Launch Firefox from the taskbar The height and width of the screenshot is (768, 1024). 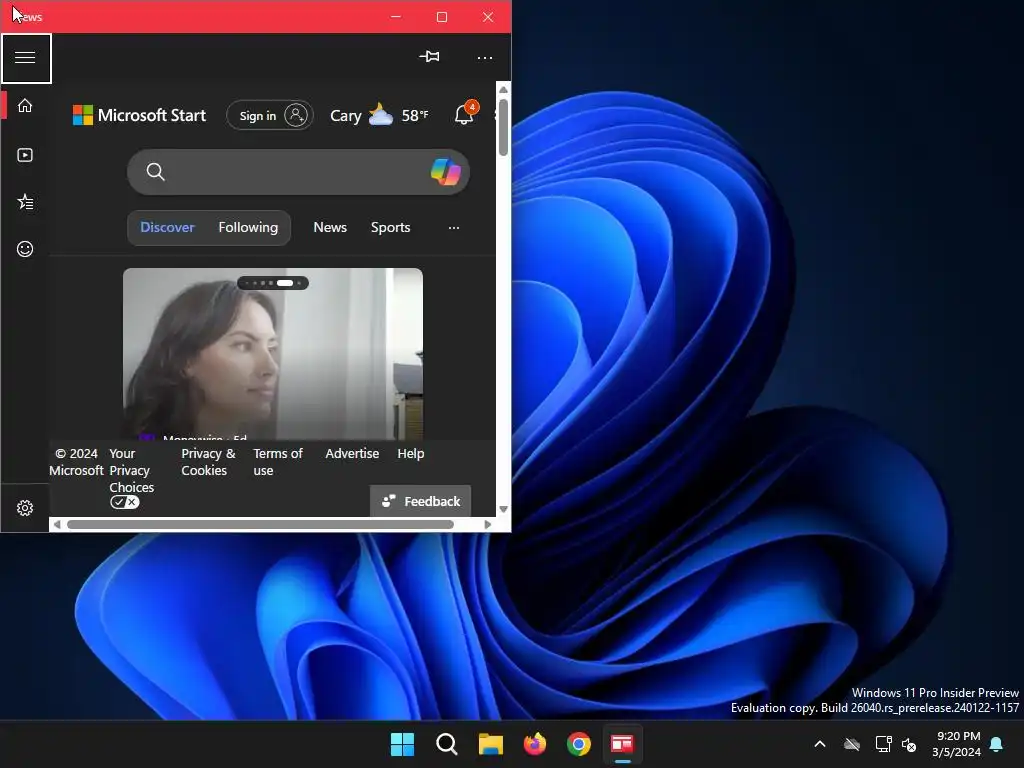[535, 744]
